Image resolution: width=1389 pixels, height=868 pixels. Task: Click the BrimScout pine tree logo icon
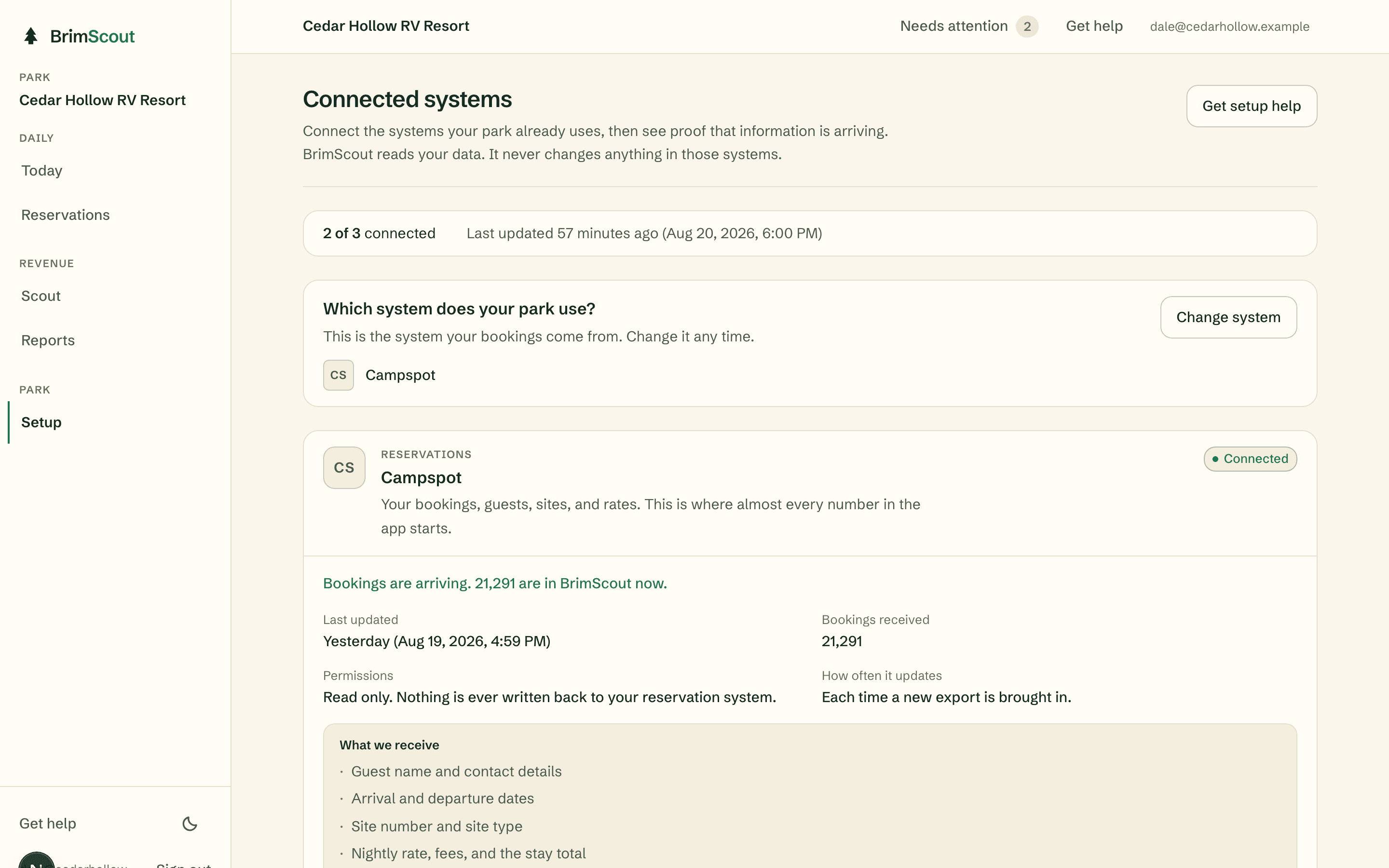click(31, 36)
